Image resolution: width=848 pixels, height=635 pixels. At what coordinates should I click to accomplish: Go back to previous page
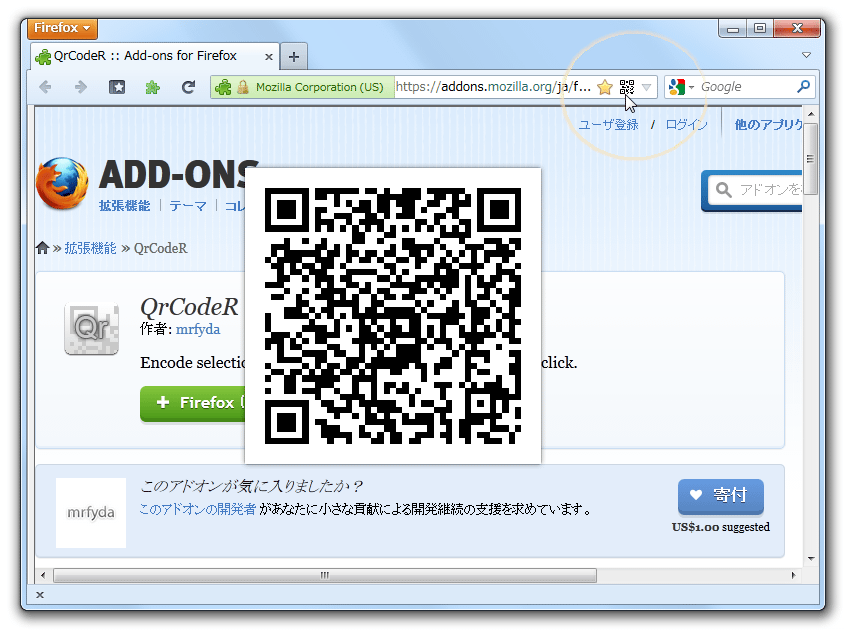(46, 87)
